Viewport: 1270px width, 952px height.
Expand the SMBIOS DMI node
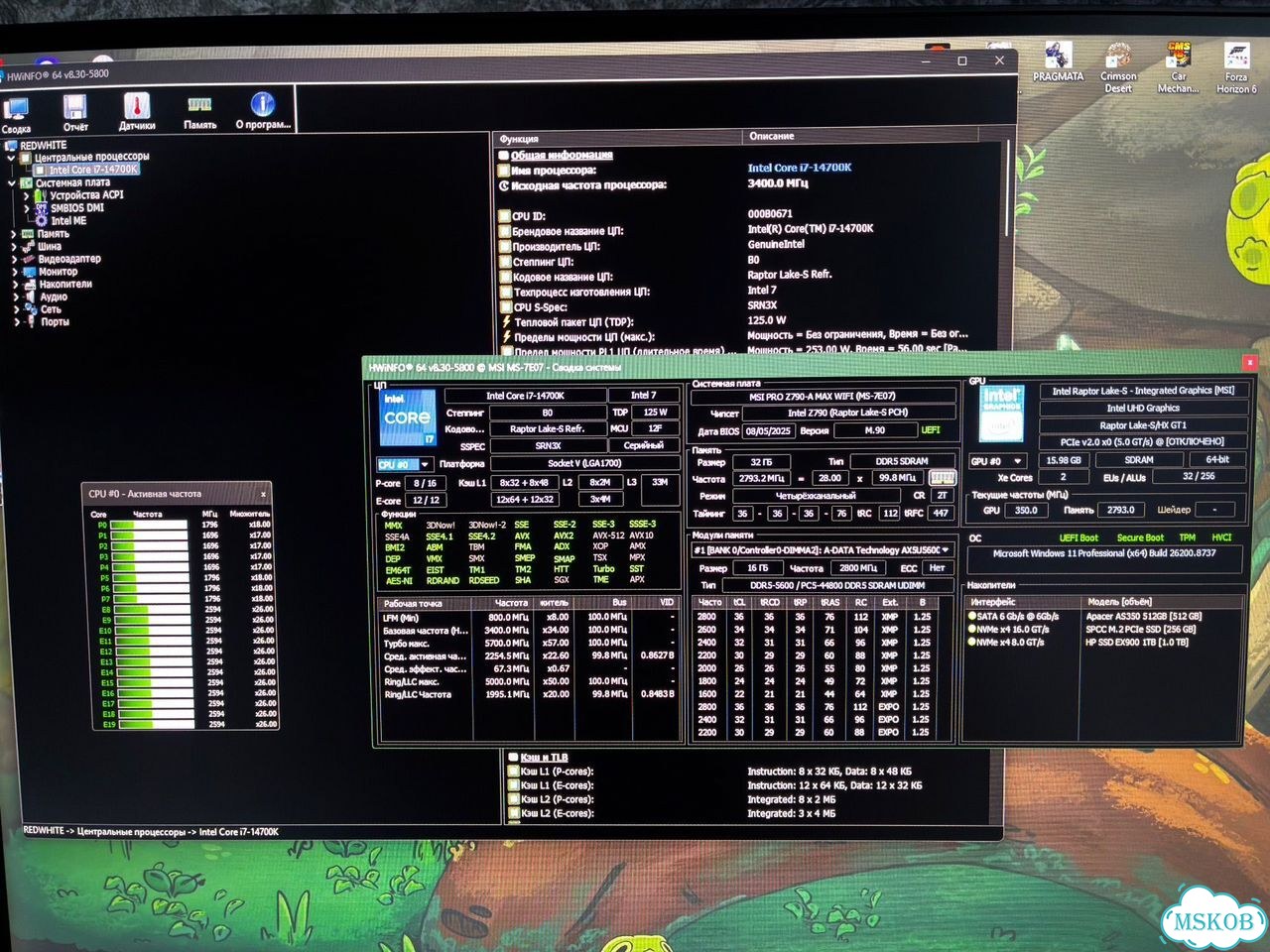pos(27,208)
